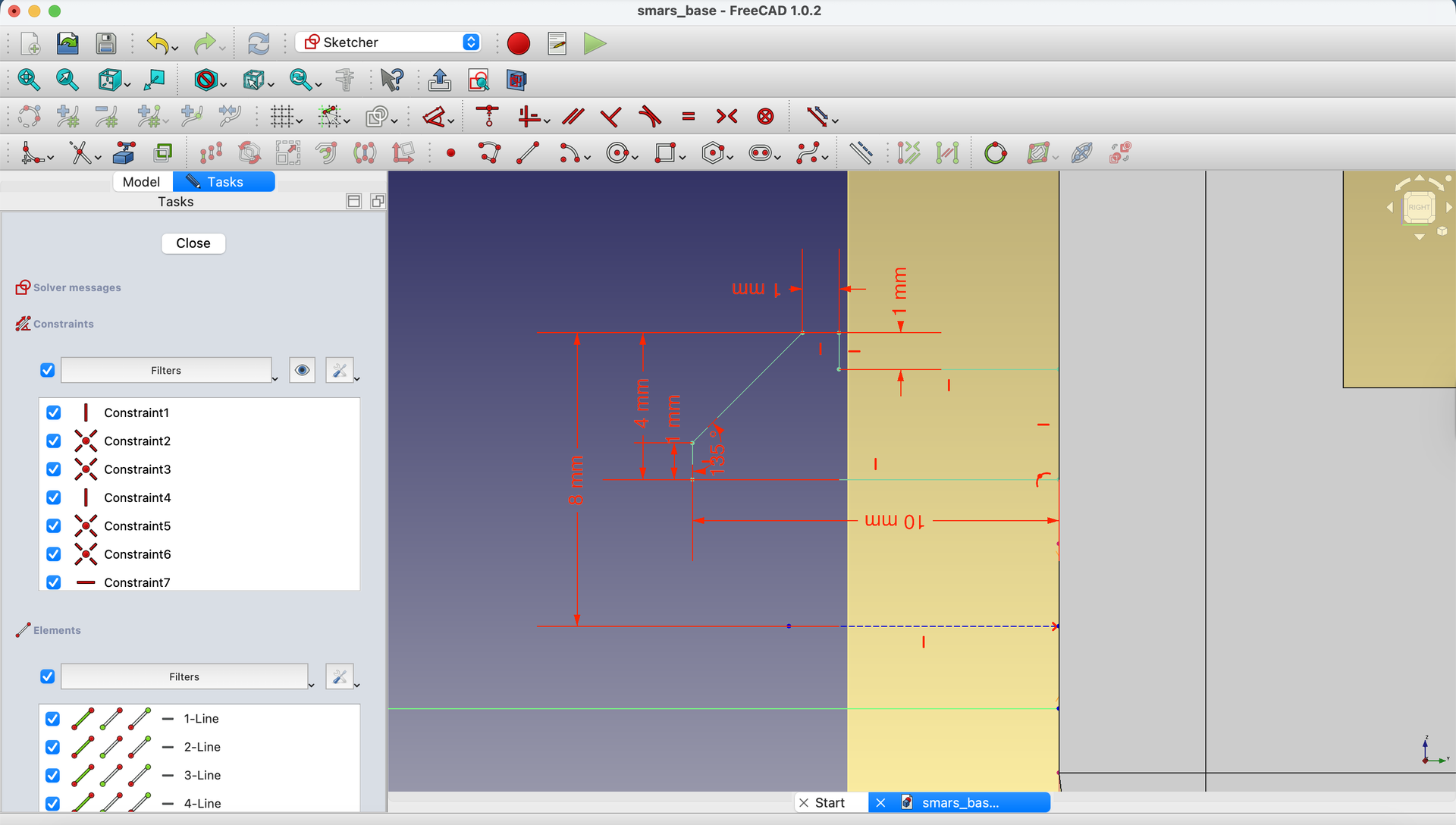Save the document with the floppy icon
Screen dimensions: 1456x825
105,43
